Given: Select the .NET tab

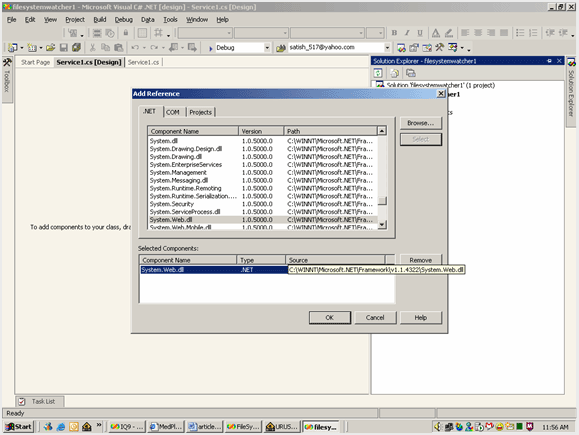Looking at the screenshot, I should point(150,111).
